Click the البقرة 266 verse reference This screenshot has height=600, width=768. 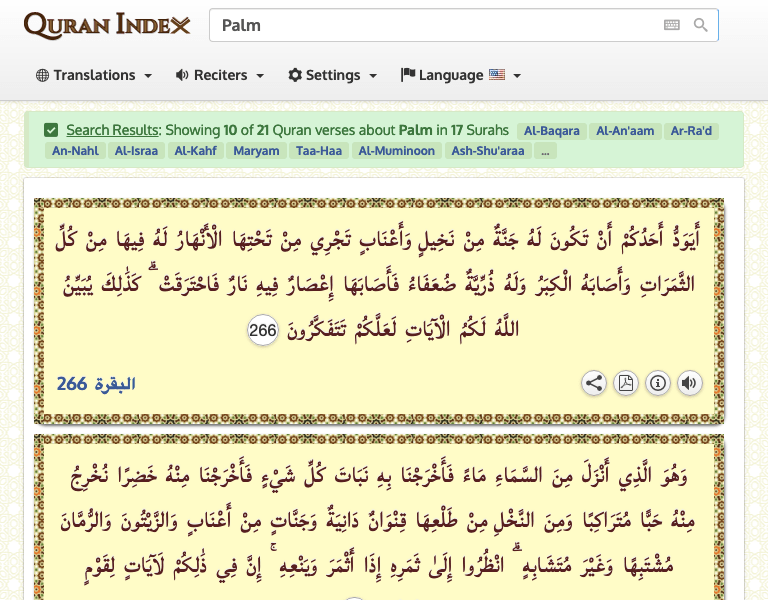(x=96, y=384)
